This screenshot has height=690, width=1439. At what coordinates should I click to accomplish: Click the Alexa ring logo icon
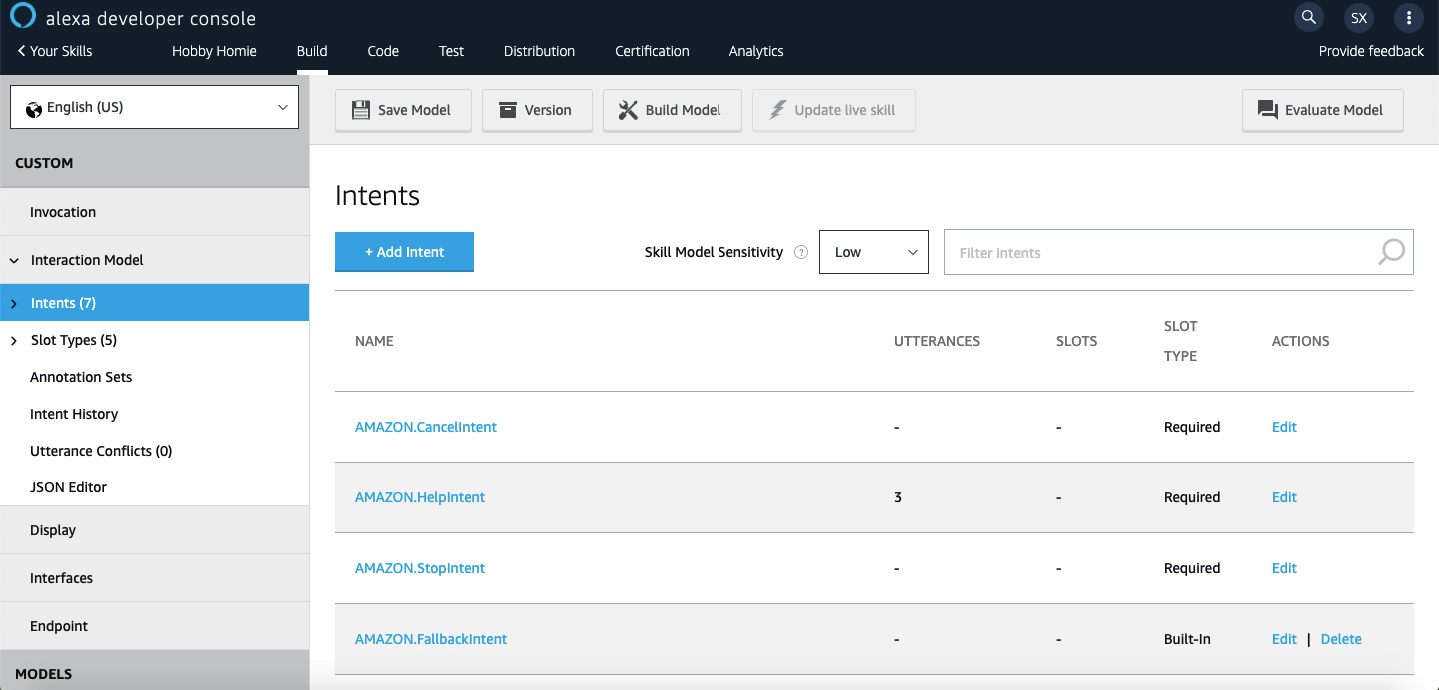pyautogui.click(x=23, y=16)
